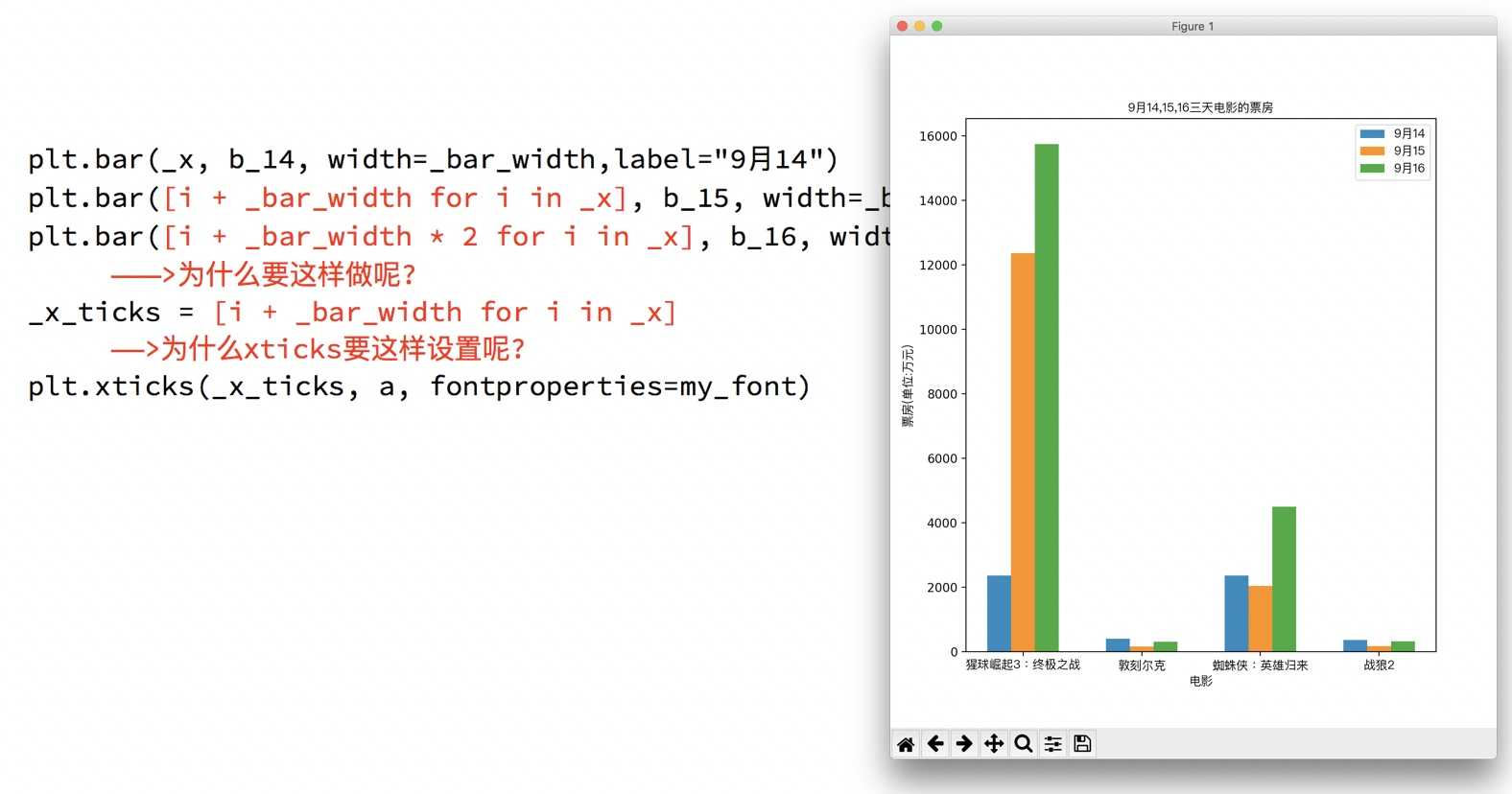Viewport: 1512px width, 794px height.
Task: Click the orange 9月15 legend swatch
Action: (1372, 152)
